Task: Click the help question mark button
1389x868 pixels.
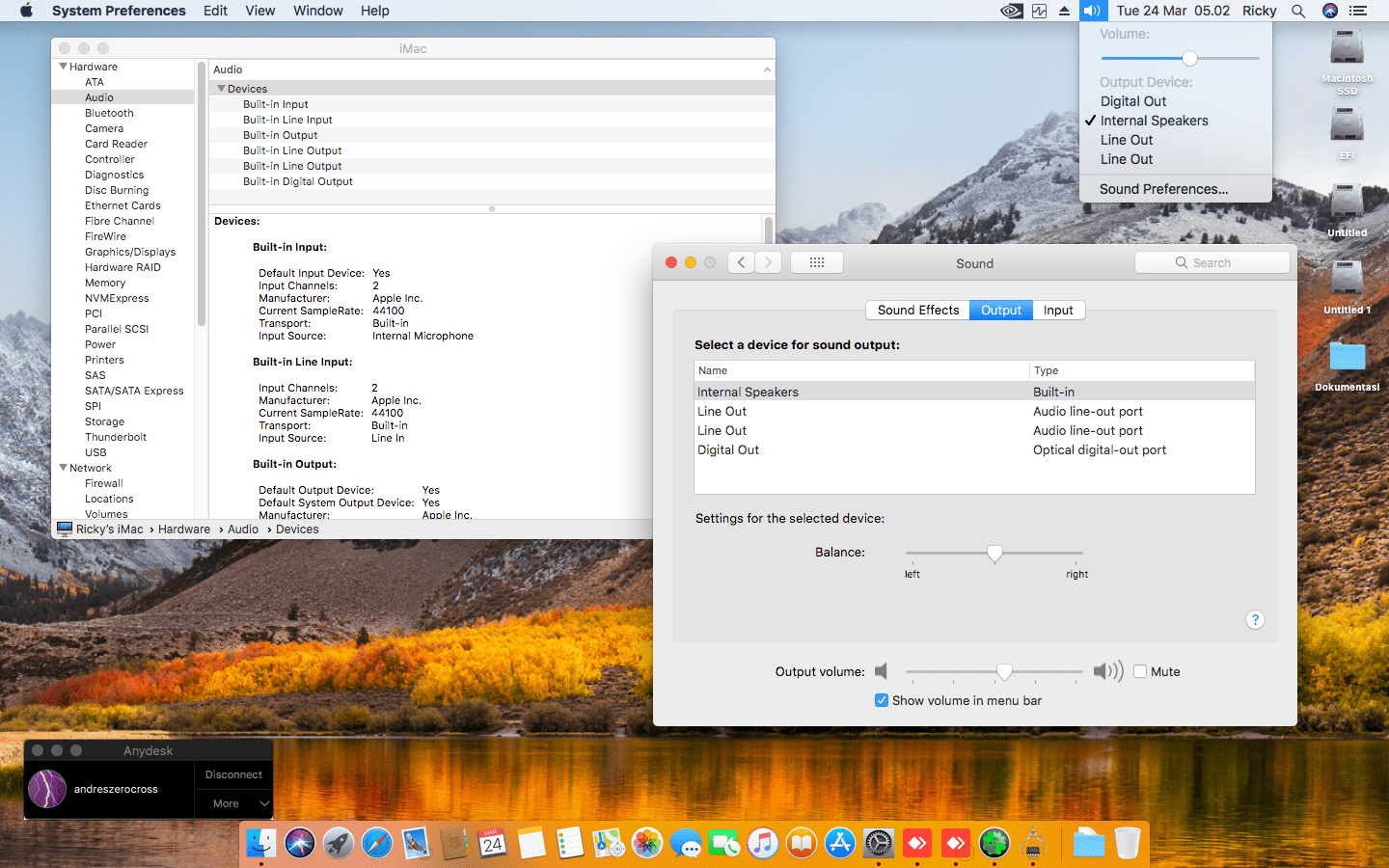Action: (1255, 620)
